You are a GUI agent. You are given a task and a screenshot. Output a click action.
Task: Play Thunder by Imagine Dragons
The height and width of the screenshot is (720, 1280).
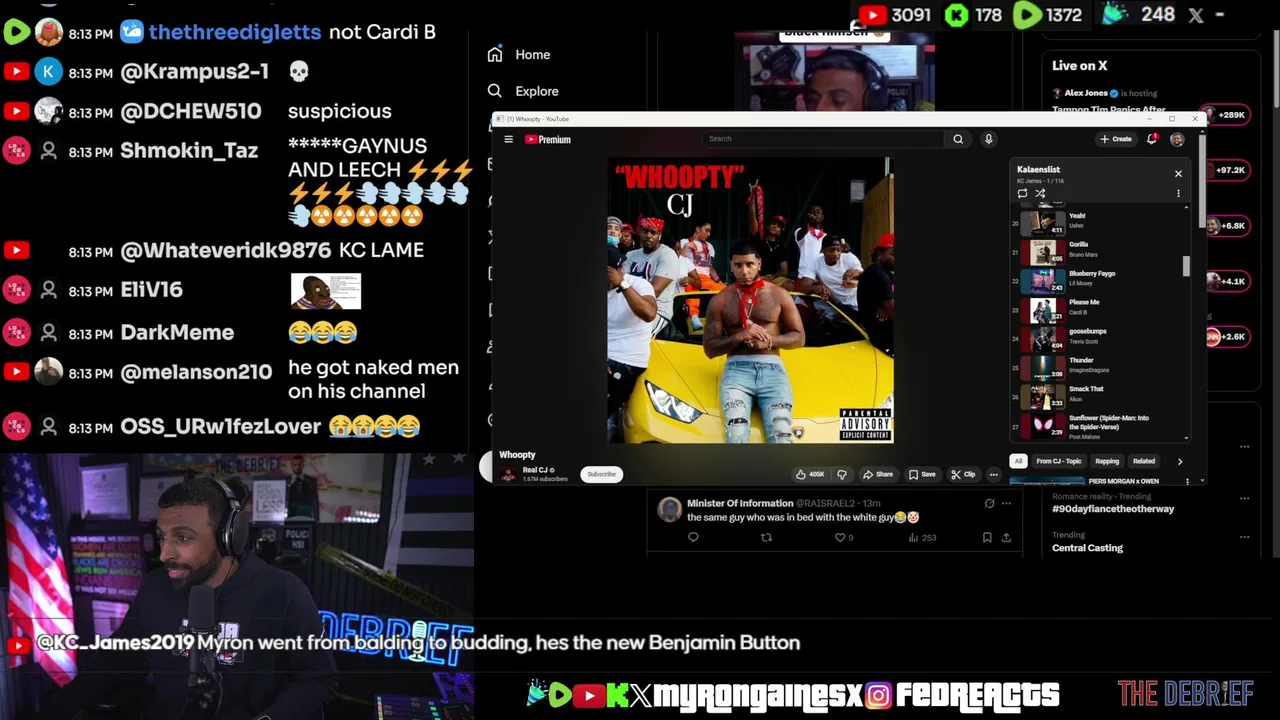(x=1100, y=366)
